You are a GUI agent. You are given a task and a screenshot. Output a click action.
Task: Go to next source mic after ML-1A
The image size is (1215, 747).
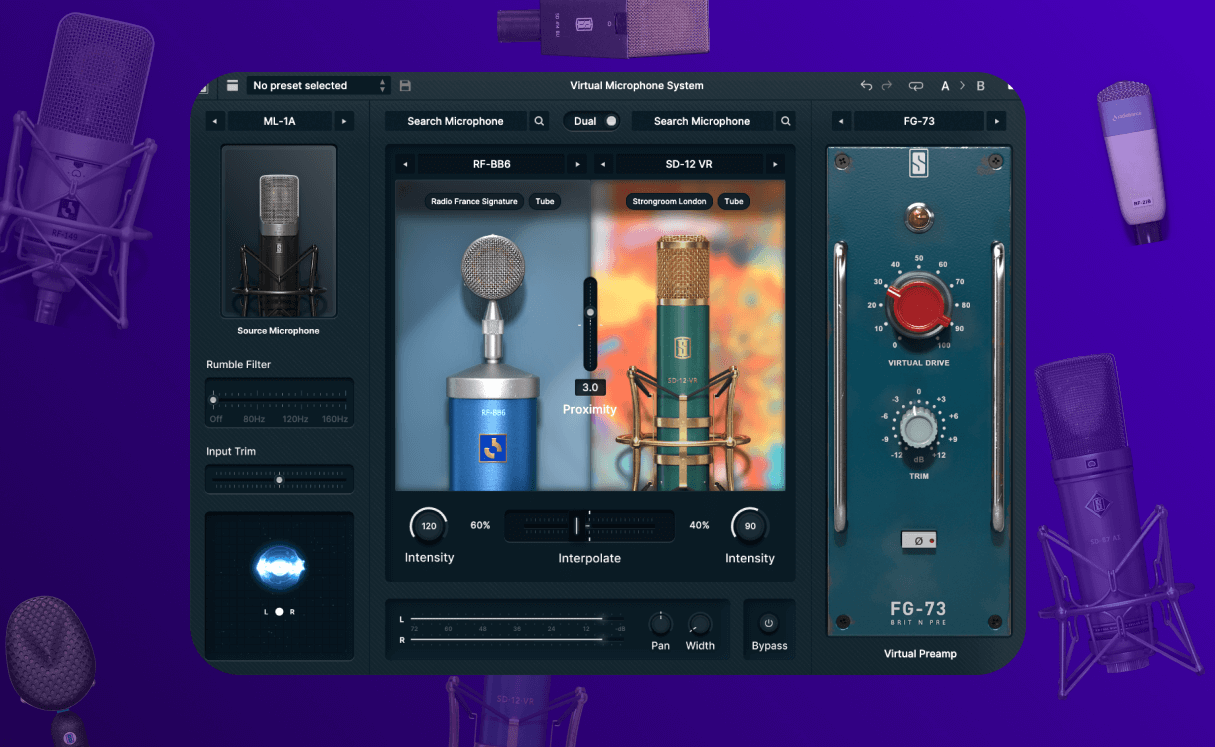pyautogui.click(x=344, y=121)
